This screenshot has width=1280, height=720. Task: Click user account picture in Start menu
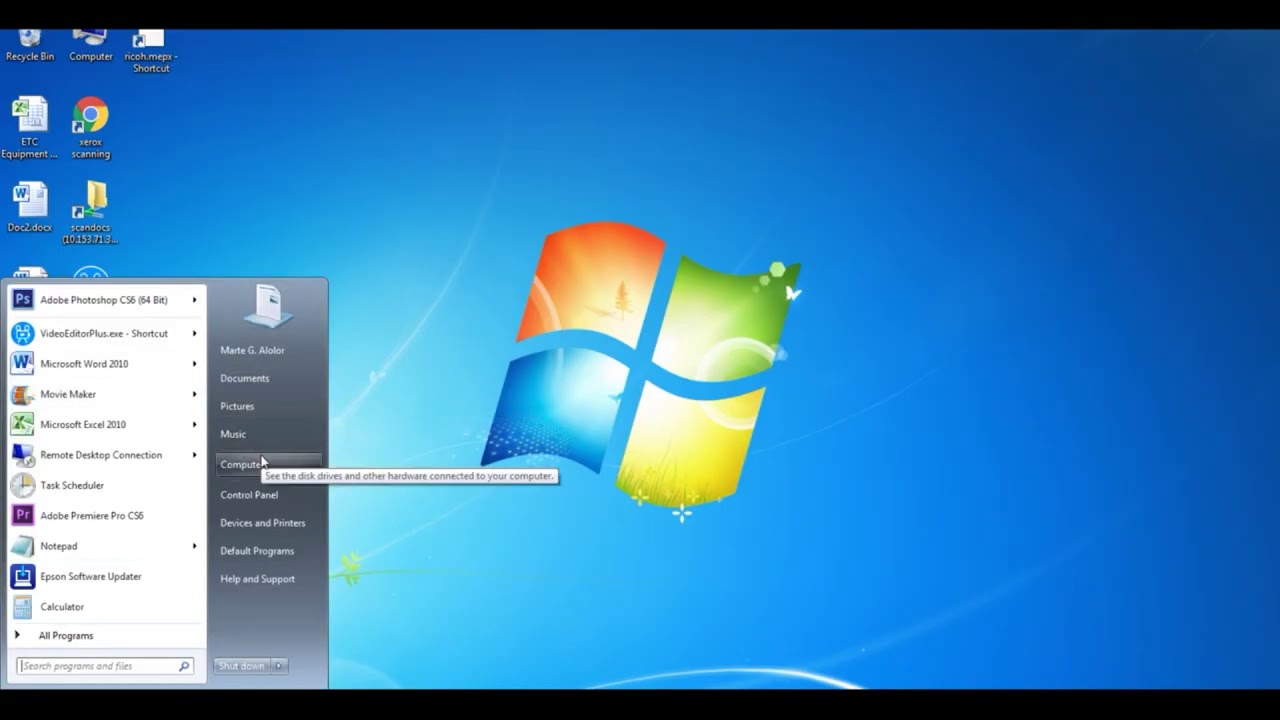tap(268, 306)
